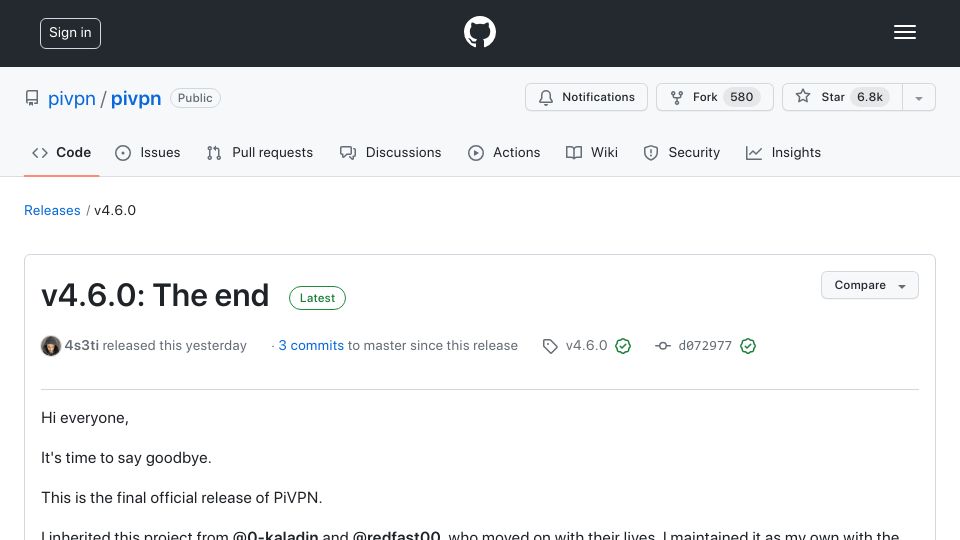
Task: Click the fork count 580
Action: (741, 97)
